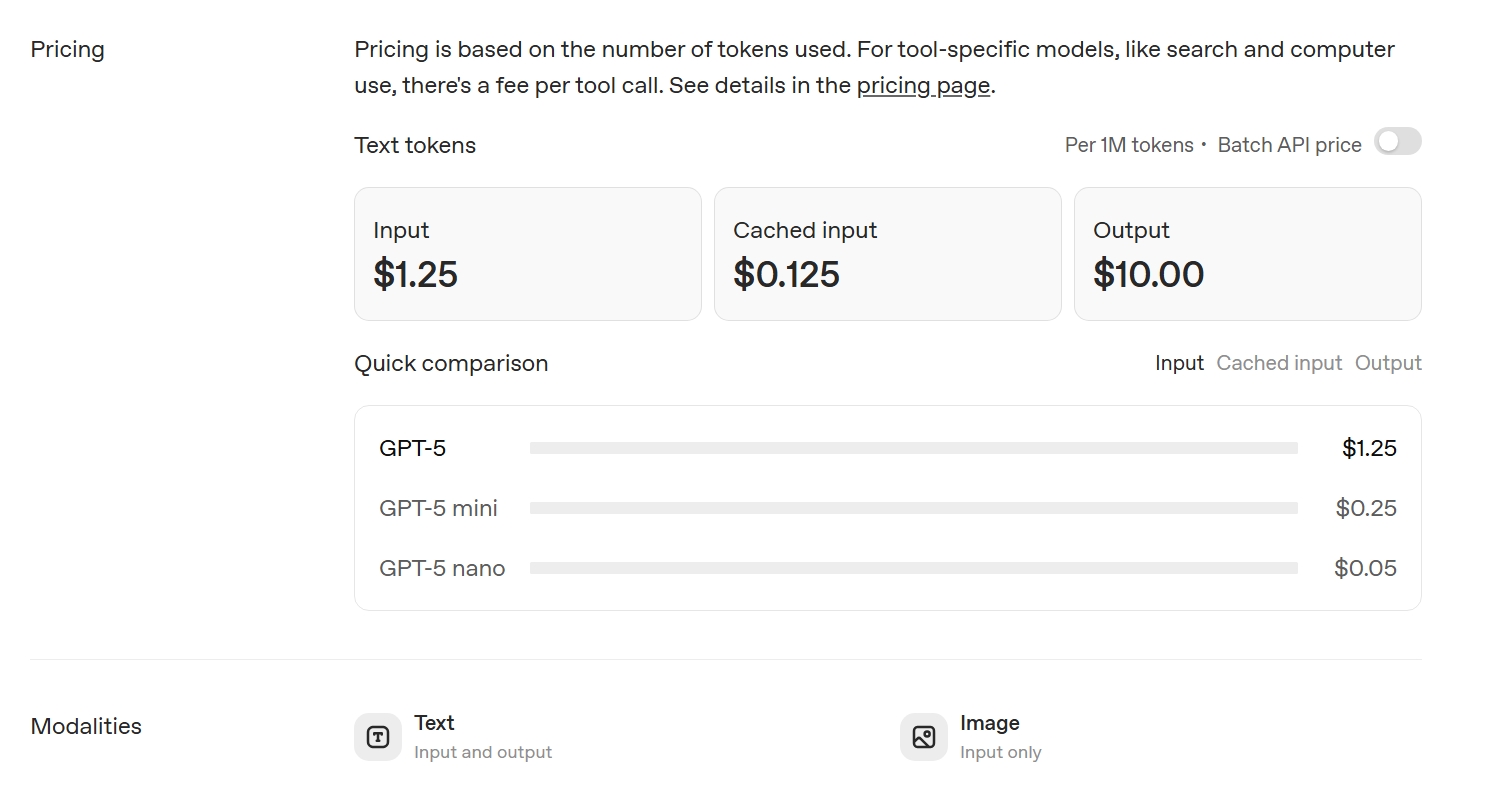
Task: Select the GPT-5 nano comparison row
Action: [x=442, y=568]
